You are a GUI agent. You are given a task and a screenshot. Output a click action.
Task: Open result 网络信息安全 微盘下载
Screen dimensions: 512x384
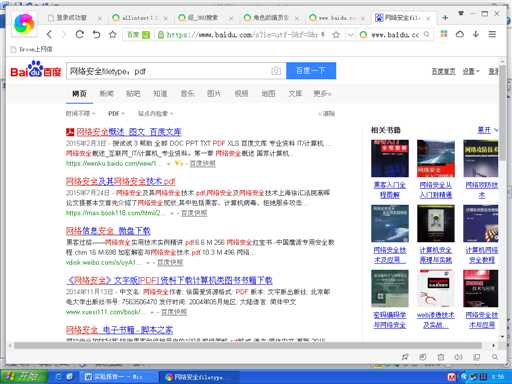point(108,231)
